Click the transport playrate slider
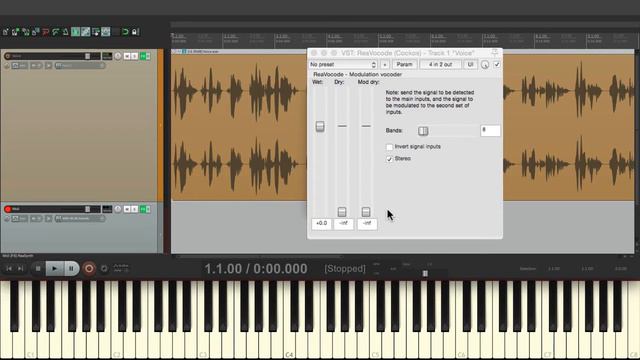 pyautogui.click(x=425, y=273)
